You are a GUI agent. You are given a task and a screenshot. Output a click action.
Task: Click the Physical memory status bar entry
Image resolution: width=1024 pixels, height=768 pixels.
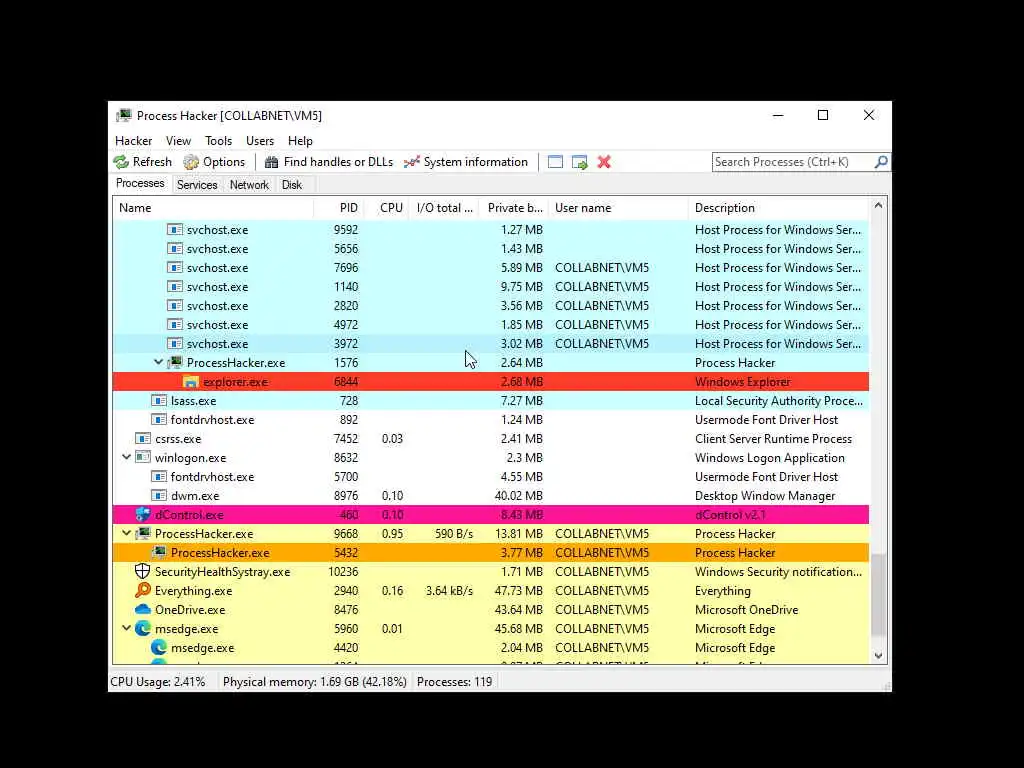pos(315,682)
